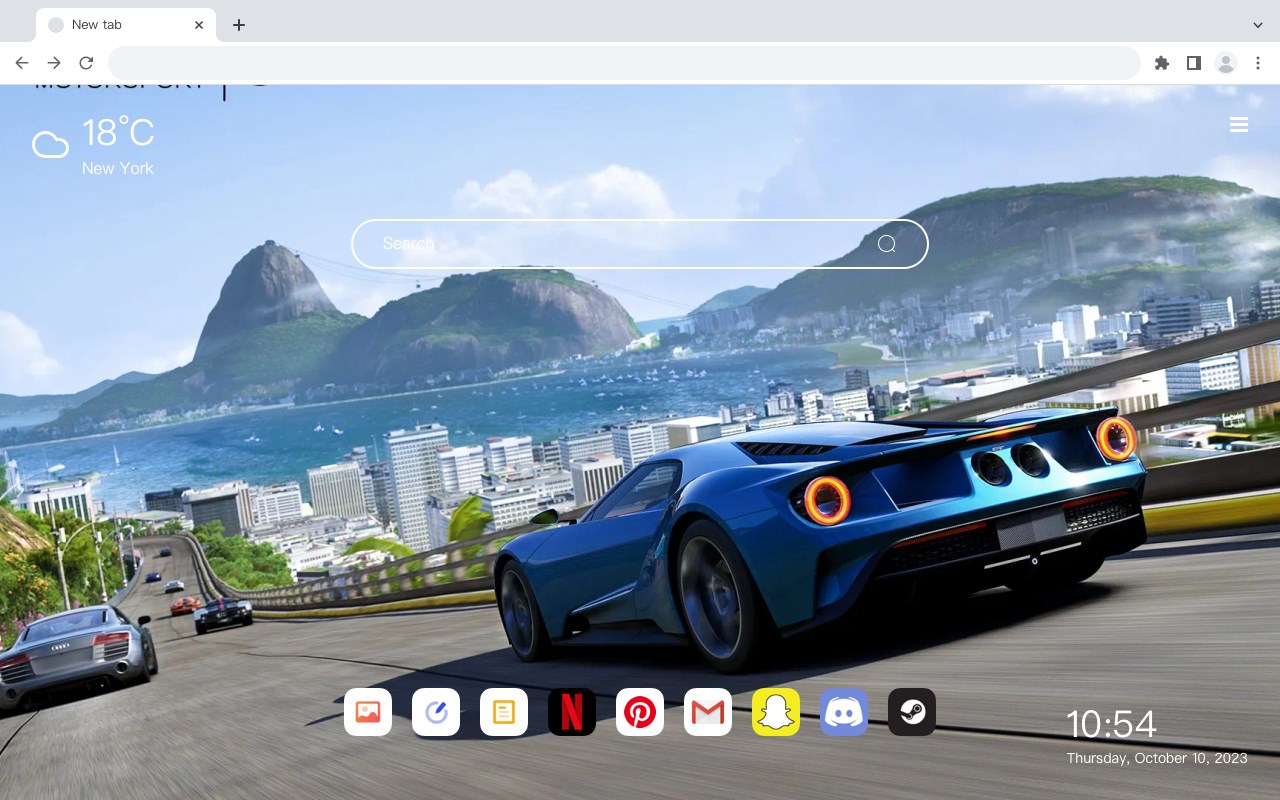The image size is (1280, 800).
Task: Open the Discord shortcut
Action: (x=844, y=712)
